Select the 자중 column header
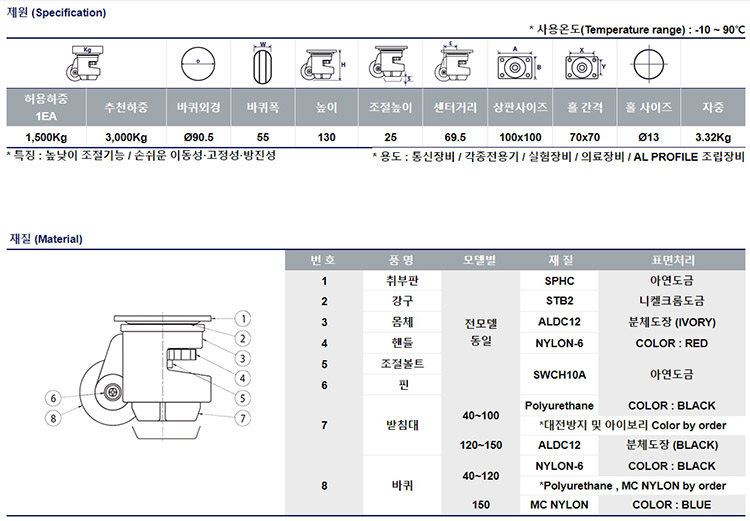750x521 pixels. point(713,107)
